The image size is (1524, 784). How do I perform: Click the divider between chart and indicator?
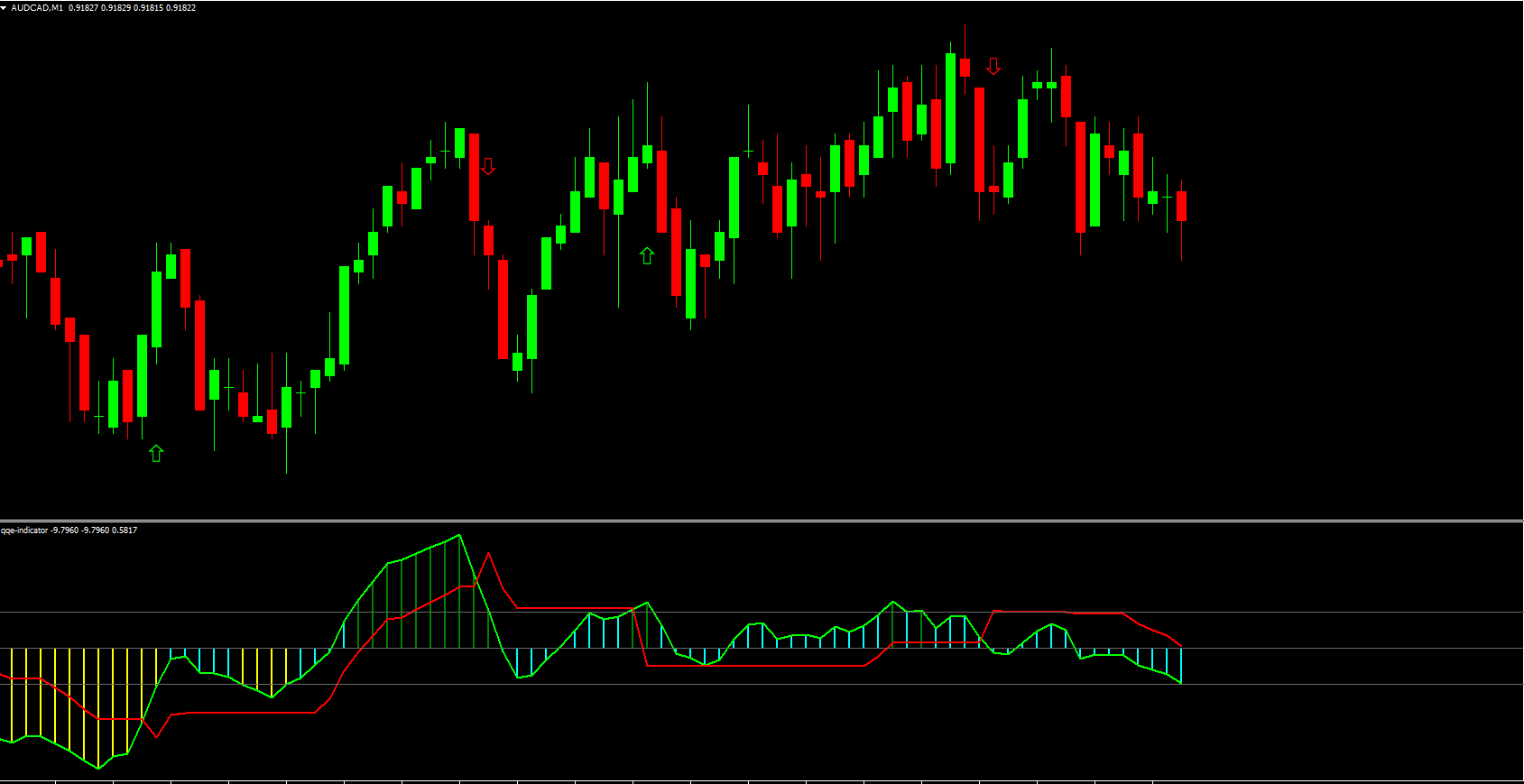(x=762, y=520)
